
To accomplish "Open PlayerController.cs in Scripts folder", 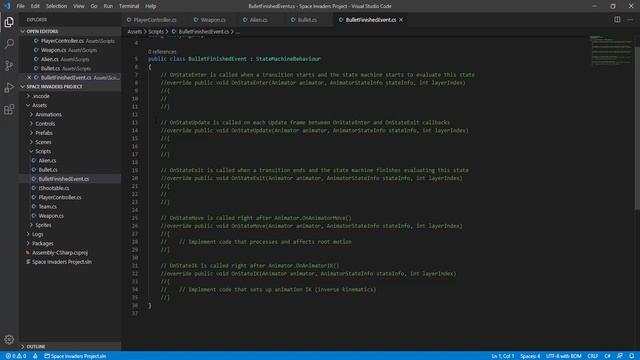I will (x=70, y=197).
